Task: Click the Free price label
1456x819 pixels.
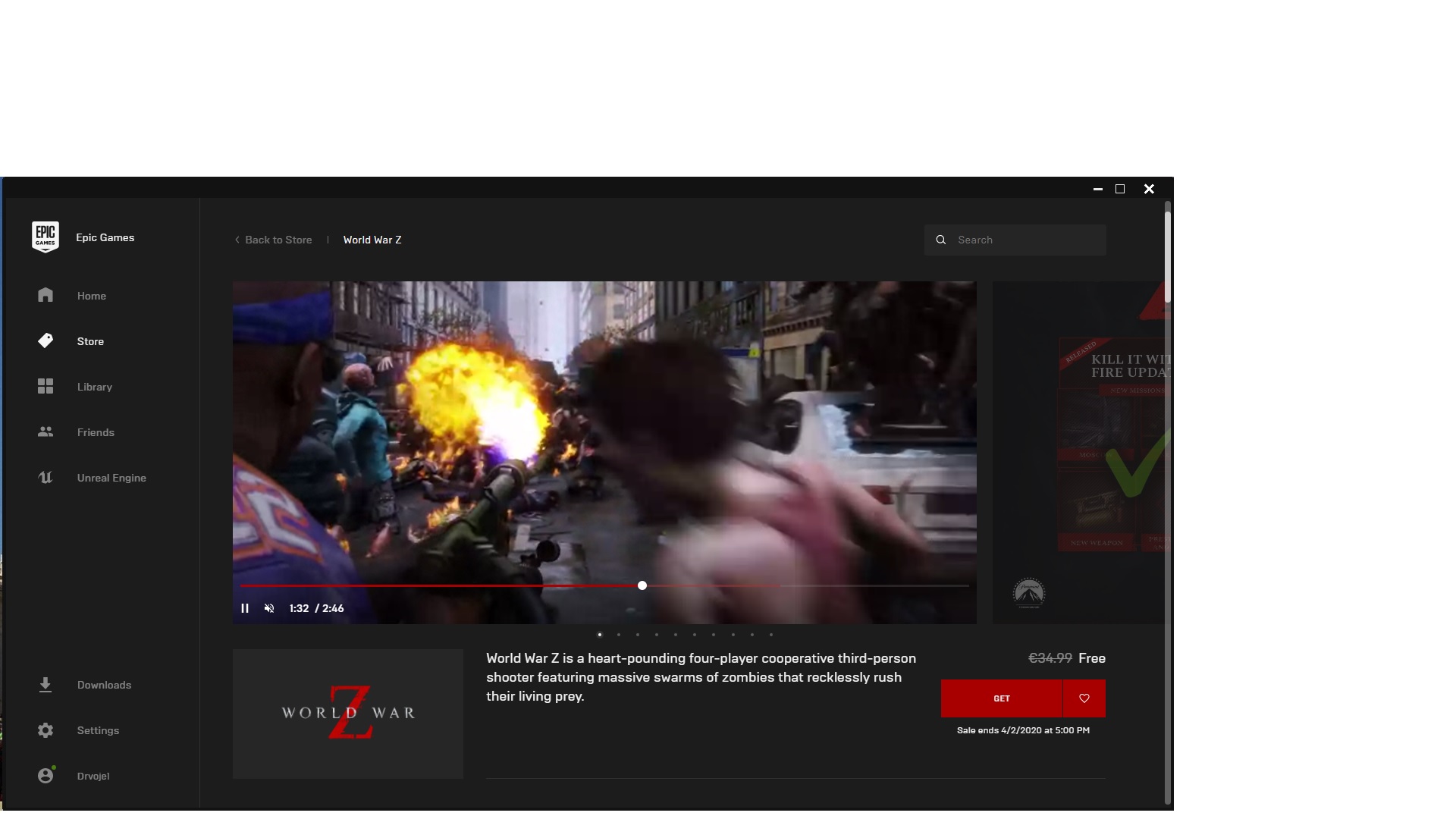Action: pyautogui.click(x=1092, y=658)
